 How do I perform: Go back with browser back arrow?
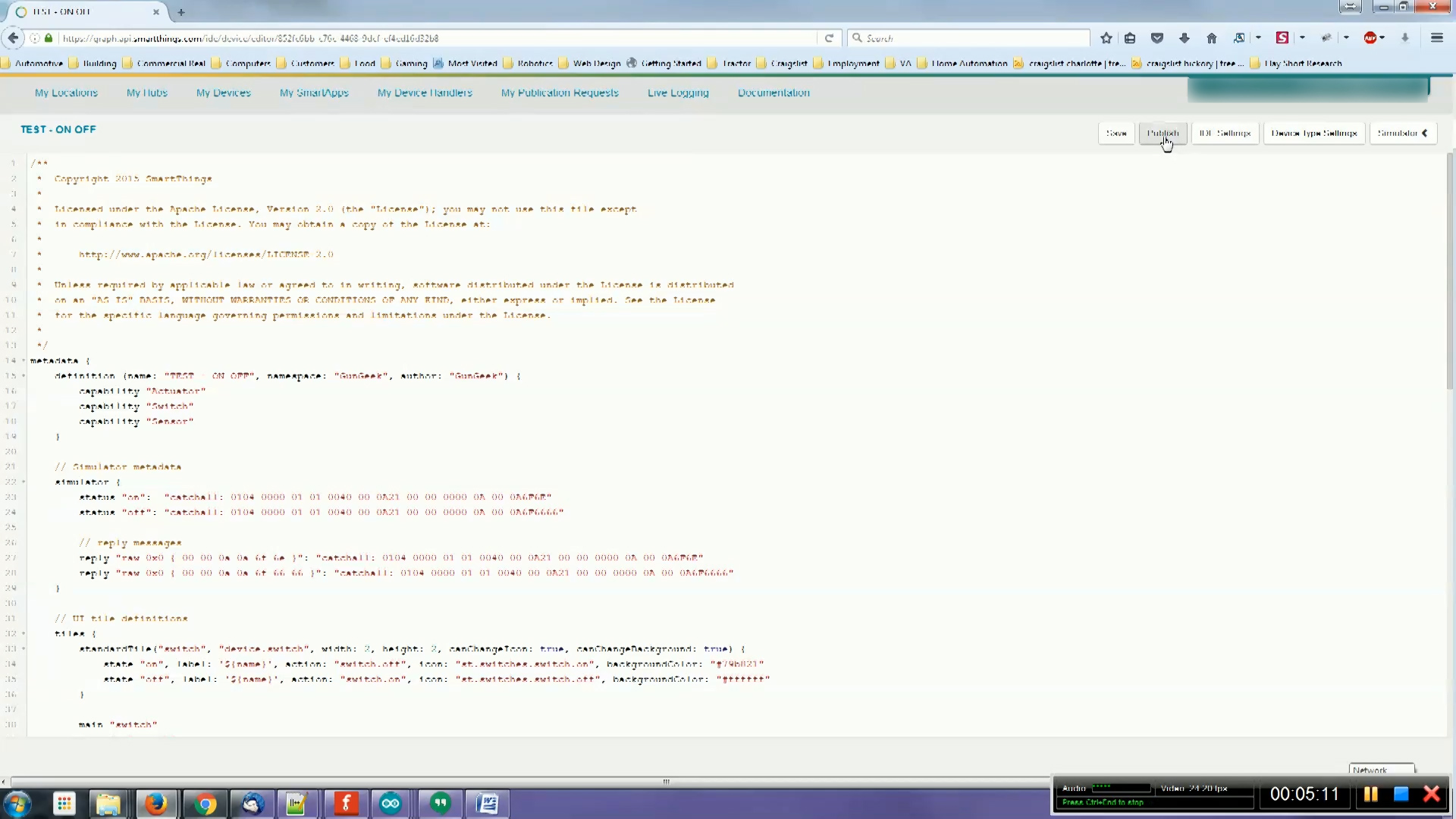(x=13, y=38)
